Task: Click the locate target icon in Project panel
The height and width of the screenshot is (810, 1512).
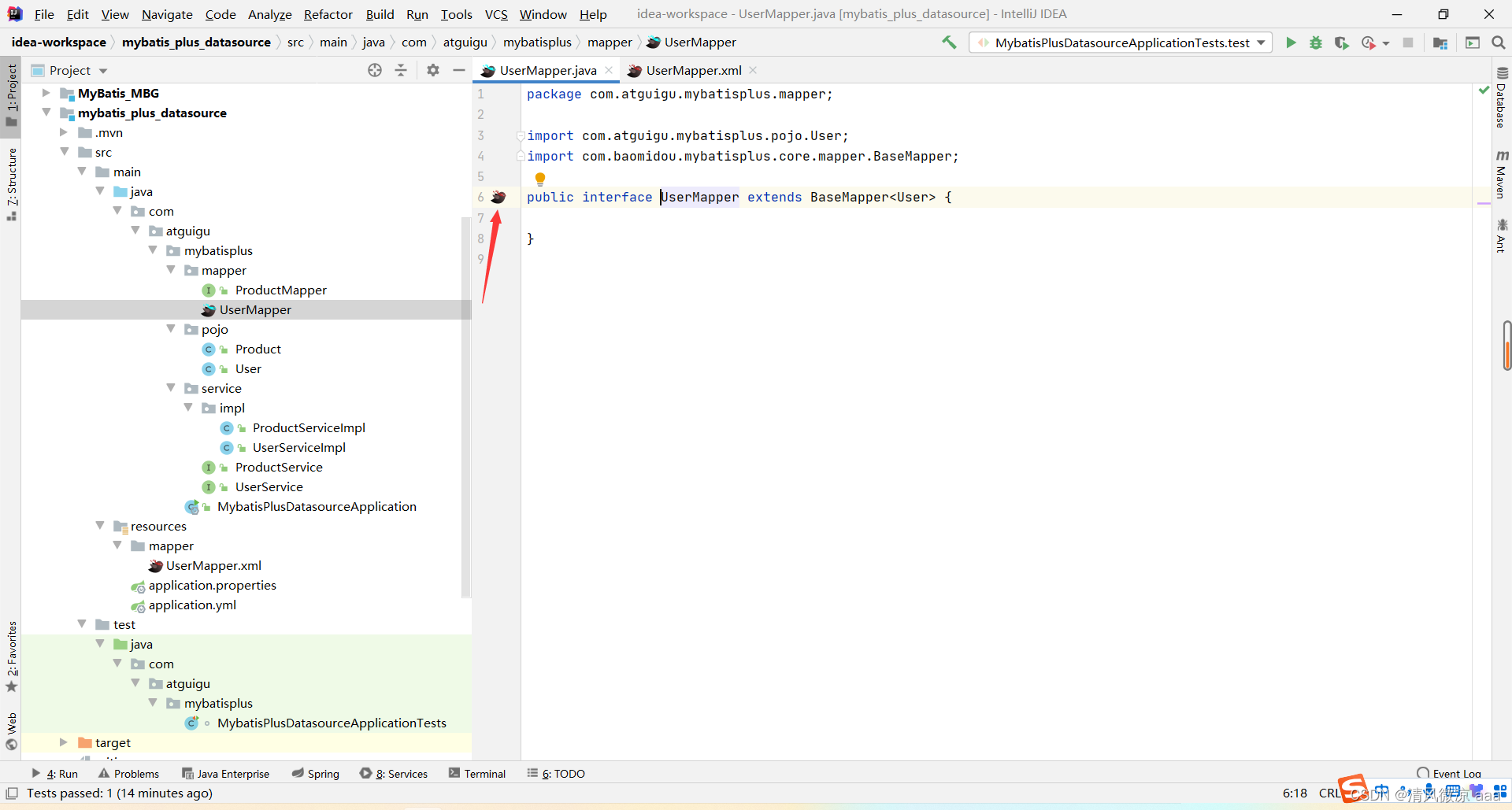Action: [x=375, y=70]
